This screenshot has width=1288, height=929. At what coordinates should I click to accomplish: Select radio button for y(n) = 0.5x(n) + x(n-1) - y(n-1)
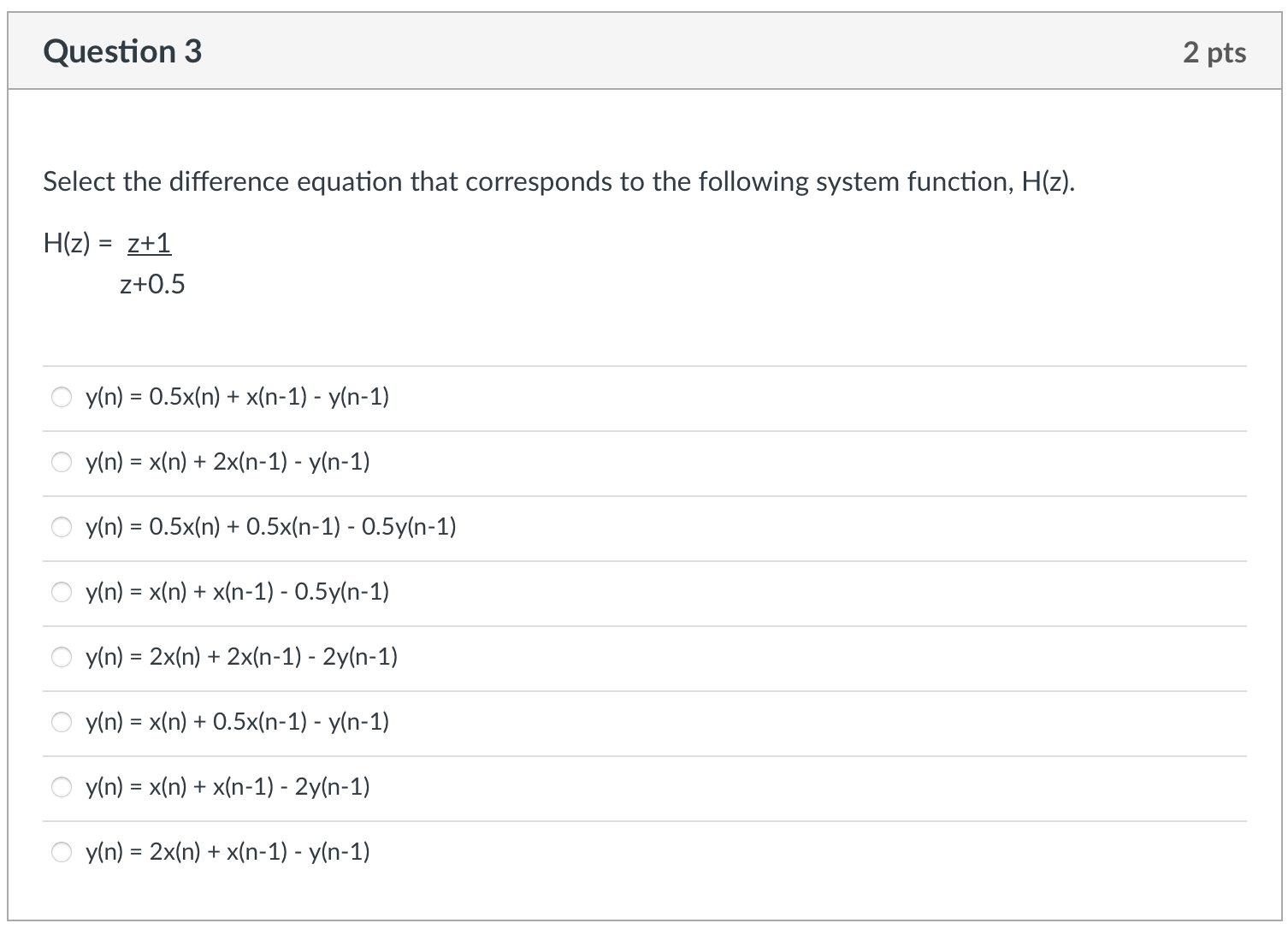61,396
